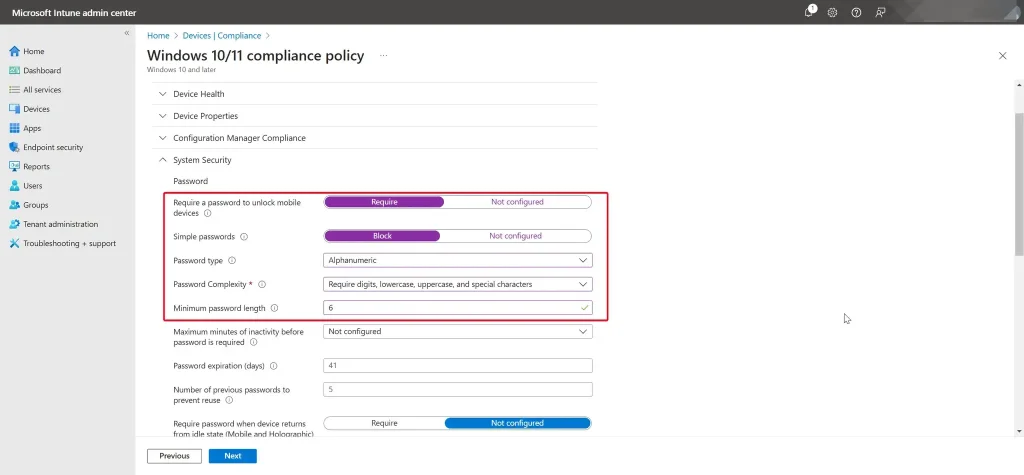1024x475 pixels.
Task: Show info tooltip for Password expiration
Action: point(274,366)
